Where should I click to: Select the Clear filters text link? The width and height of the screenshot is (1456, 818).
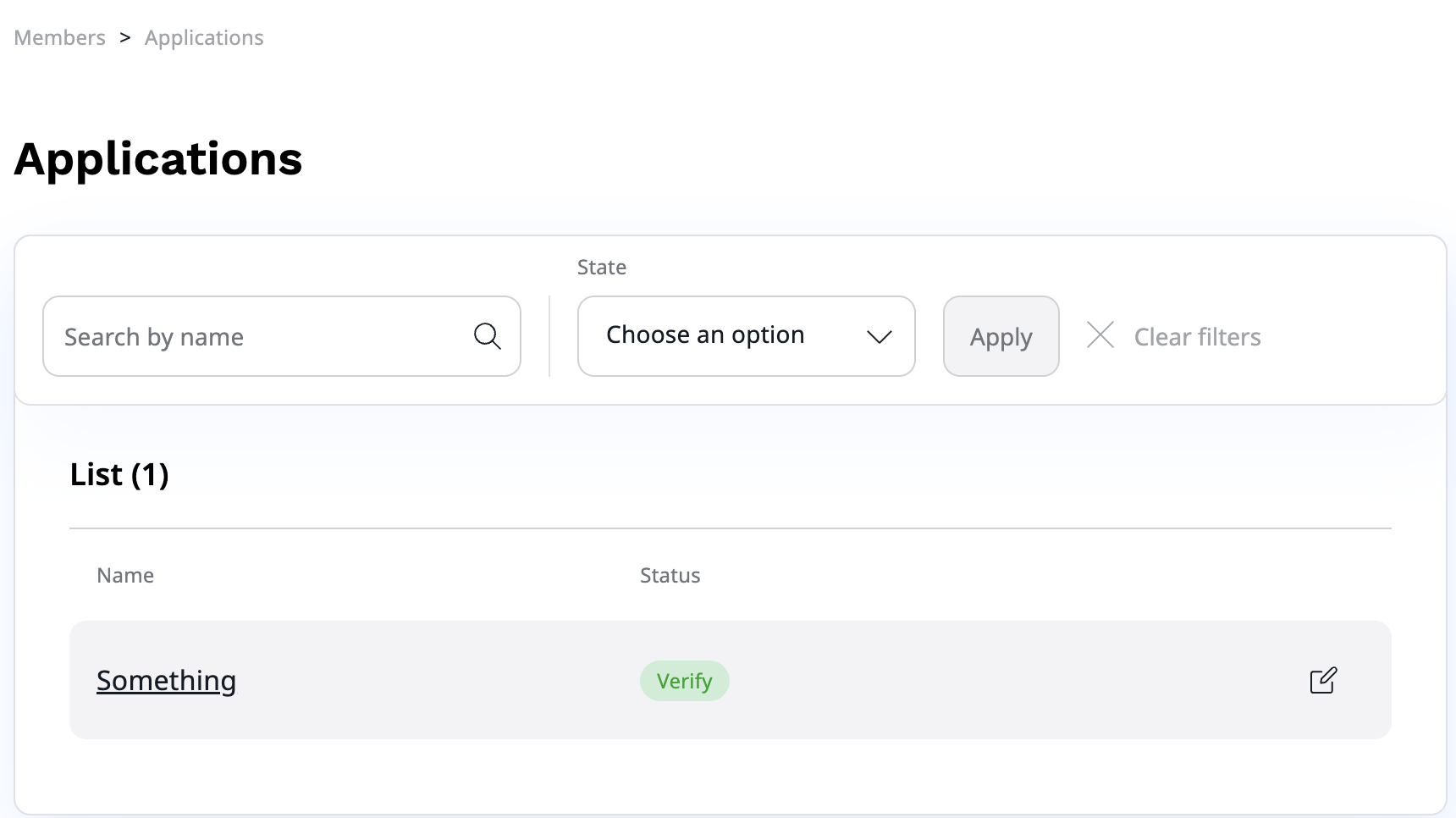click(x=1197, y=337)
